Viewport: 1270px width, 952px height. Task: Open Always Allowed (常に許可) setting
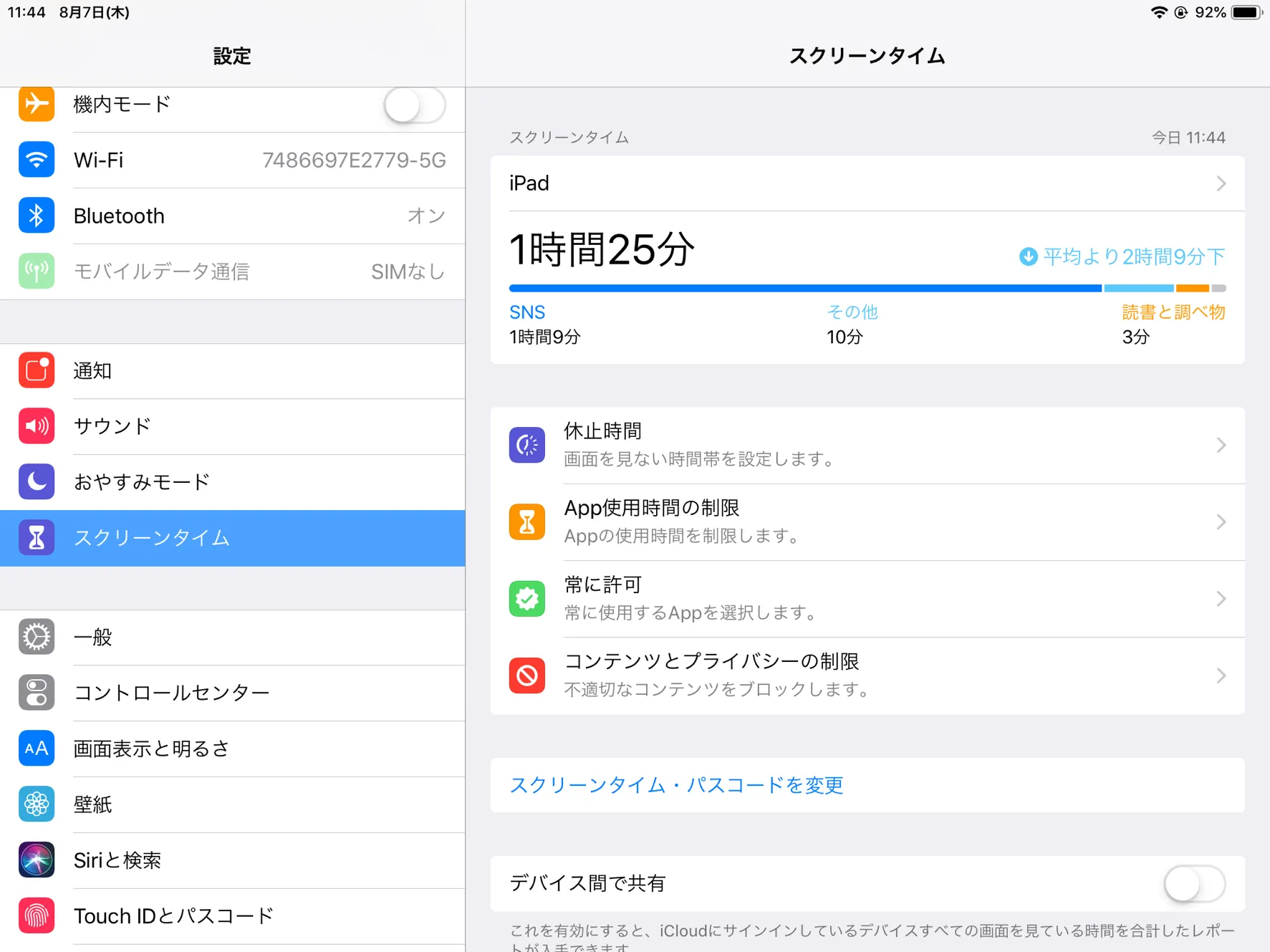point(867,599)
